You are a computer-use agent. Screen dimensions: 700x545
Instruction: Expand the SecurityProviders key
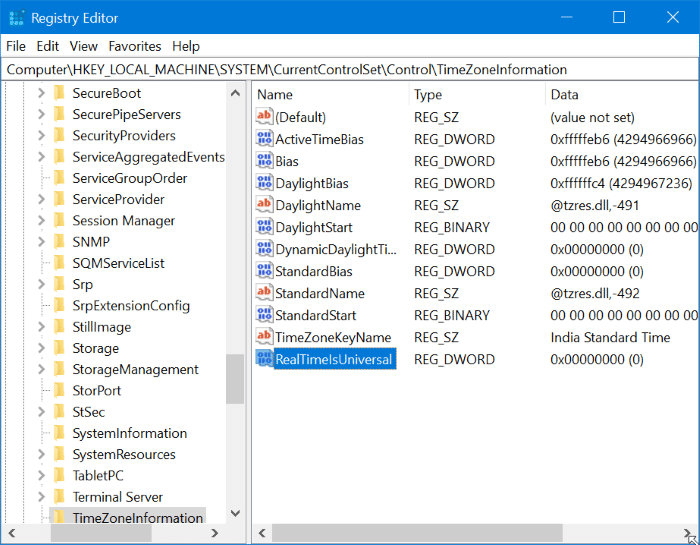point(42,135)
